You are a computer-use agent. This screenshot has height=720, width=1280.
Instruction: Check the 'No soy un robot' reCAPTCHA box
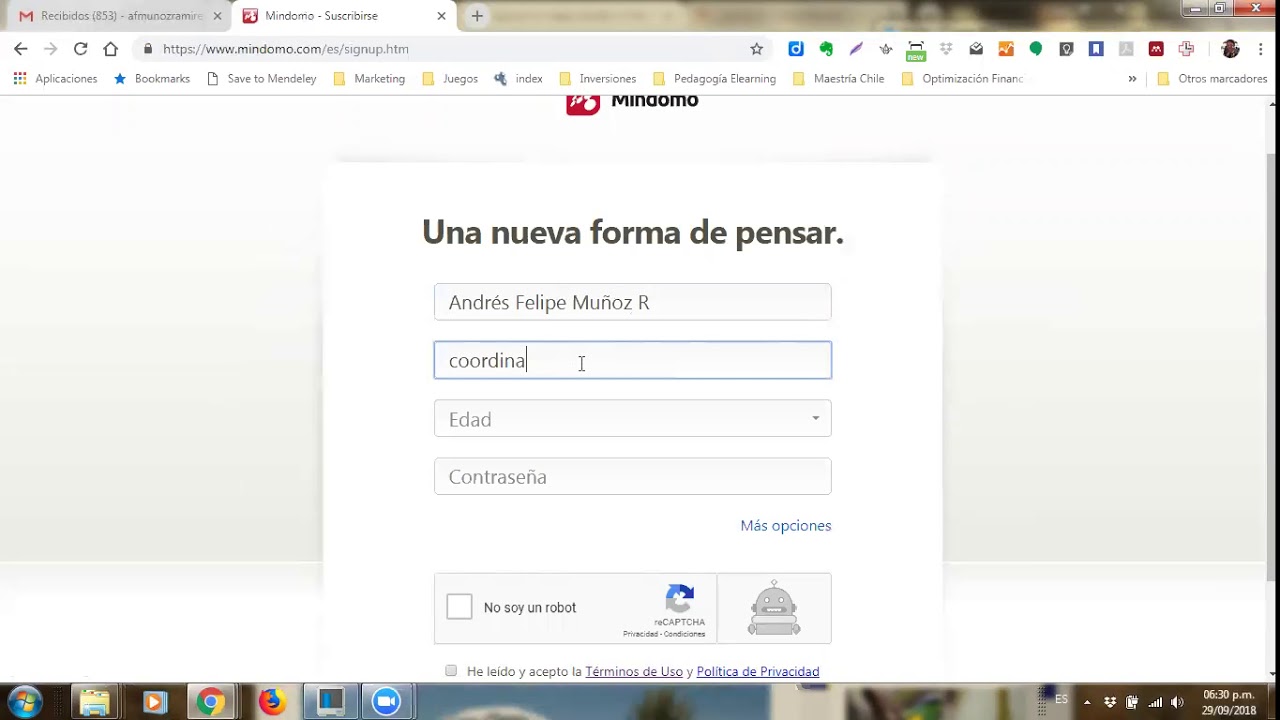pos(459,606)
